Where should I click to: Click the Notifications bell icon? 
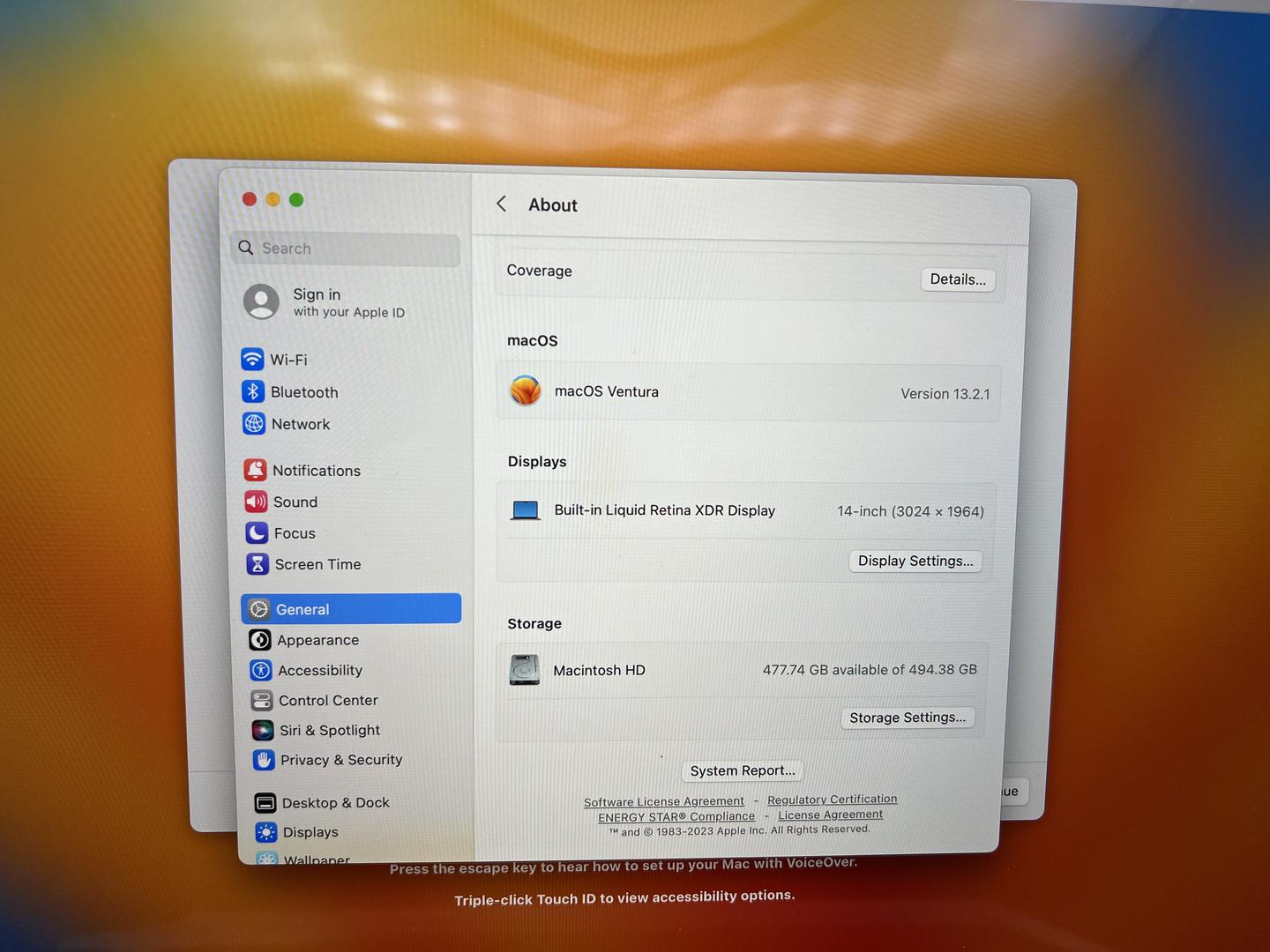pos(255,470)
